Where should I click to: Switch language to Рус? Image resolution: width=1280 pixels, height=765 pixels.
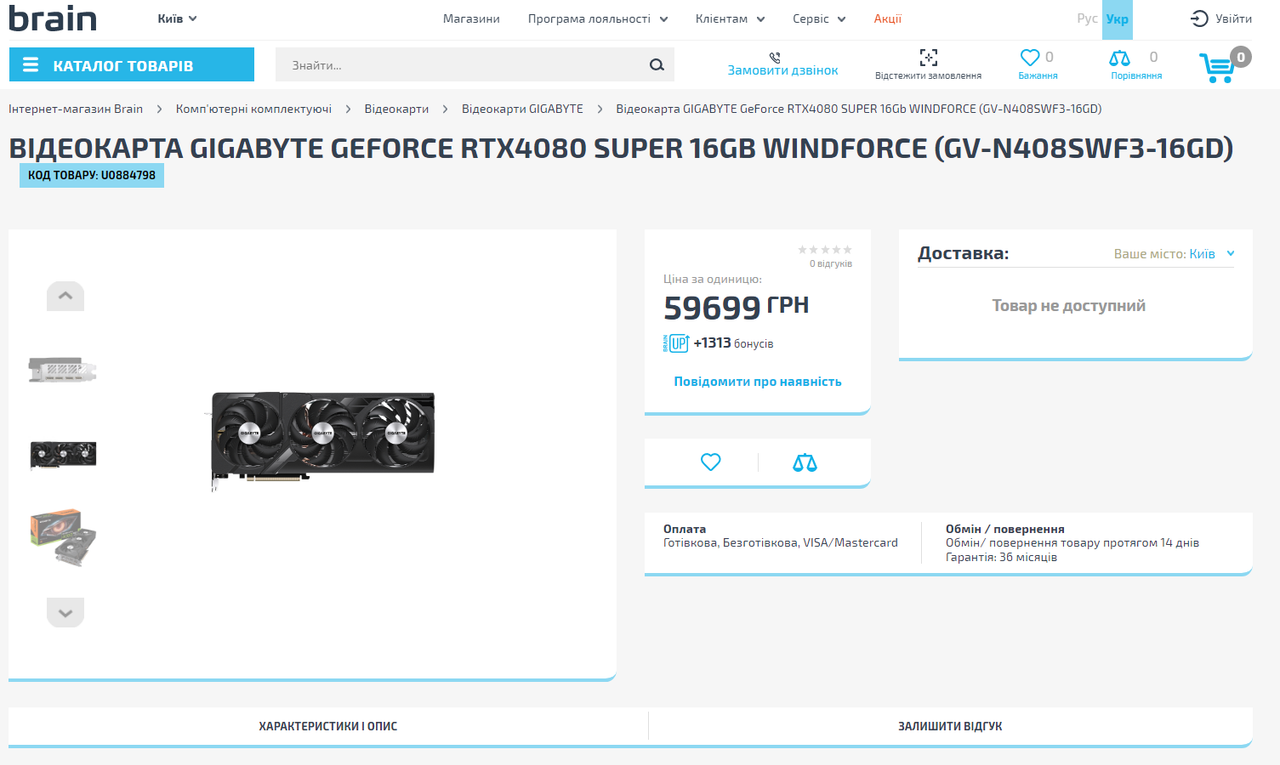point(1087,19)
